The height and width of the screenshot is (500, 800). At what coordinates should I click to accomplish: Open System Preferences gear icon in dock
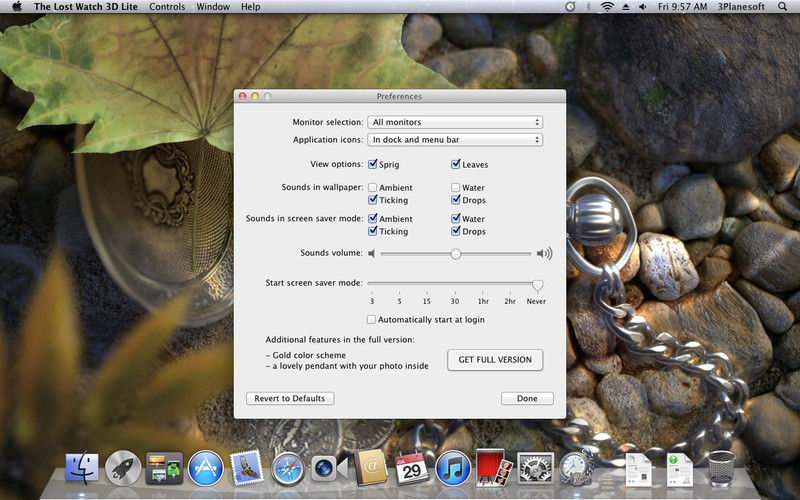tap(535, 468)
